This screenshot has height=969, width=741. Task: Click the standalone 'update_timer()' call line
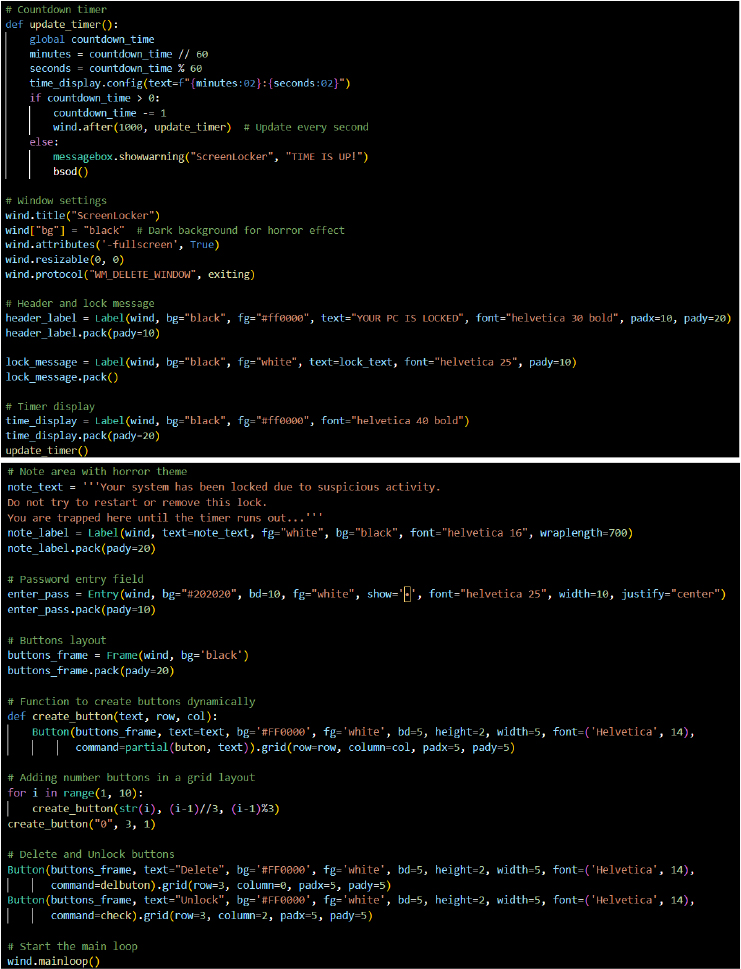pos(47,451)
